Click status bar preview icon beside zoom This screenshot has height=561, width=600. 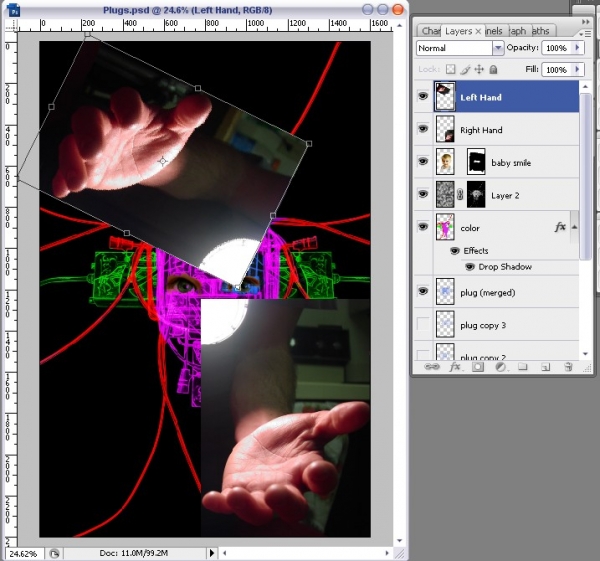(54, 553)
